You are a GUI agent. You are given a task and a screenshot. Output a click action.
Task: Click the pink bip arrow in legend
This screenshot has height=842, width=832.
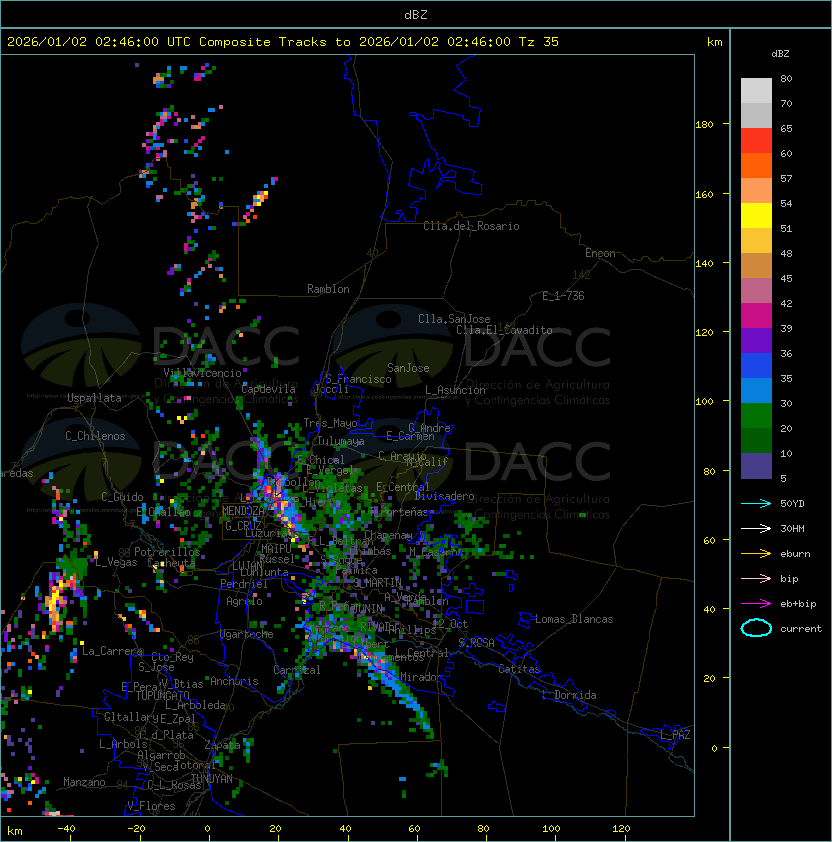tap(756, 578)
